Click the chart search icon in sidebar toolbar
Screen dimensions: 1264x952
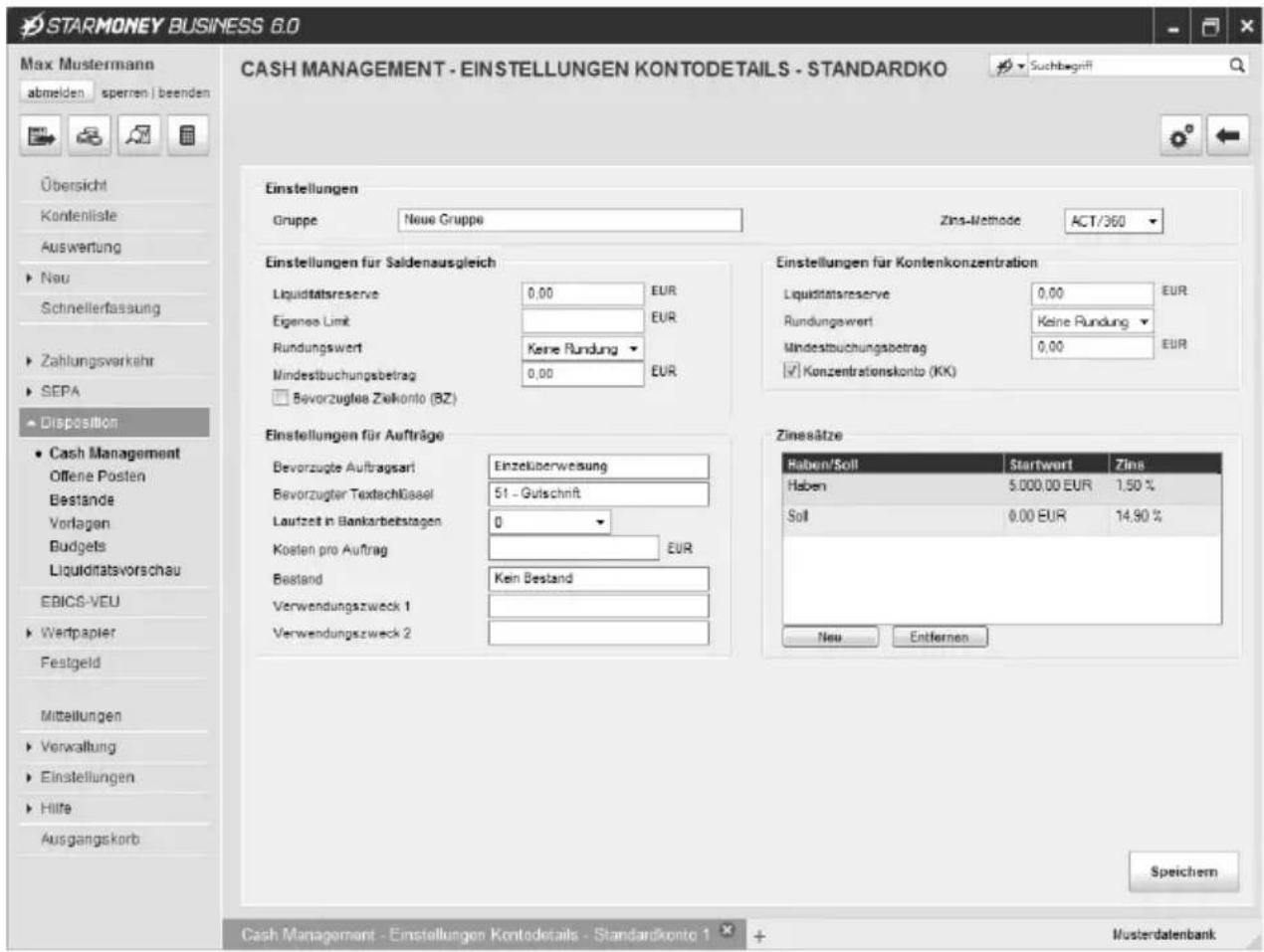[x=138, y=136]
